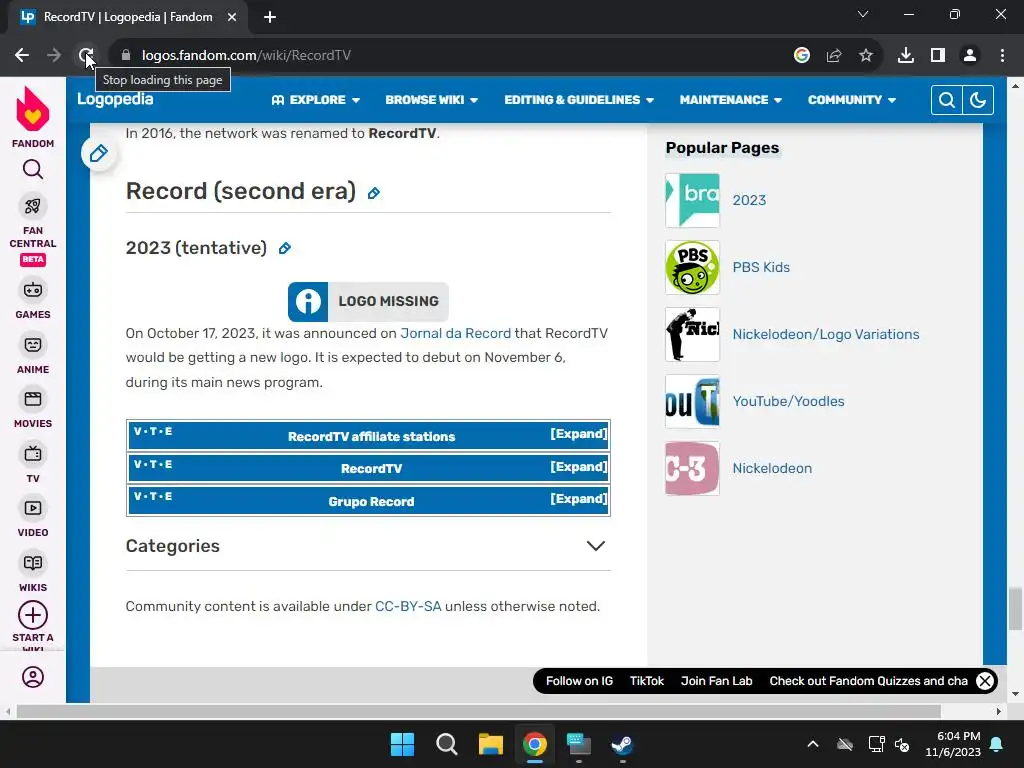
Task: Open Nickelodeon/Logo Variations link
Action: [x=825, y=334]
